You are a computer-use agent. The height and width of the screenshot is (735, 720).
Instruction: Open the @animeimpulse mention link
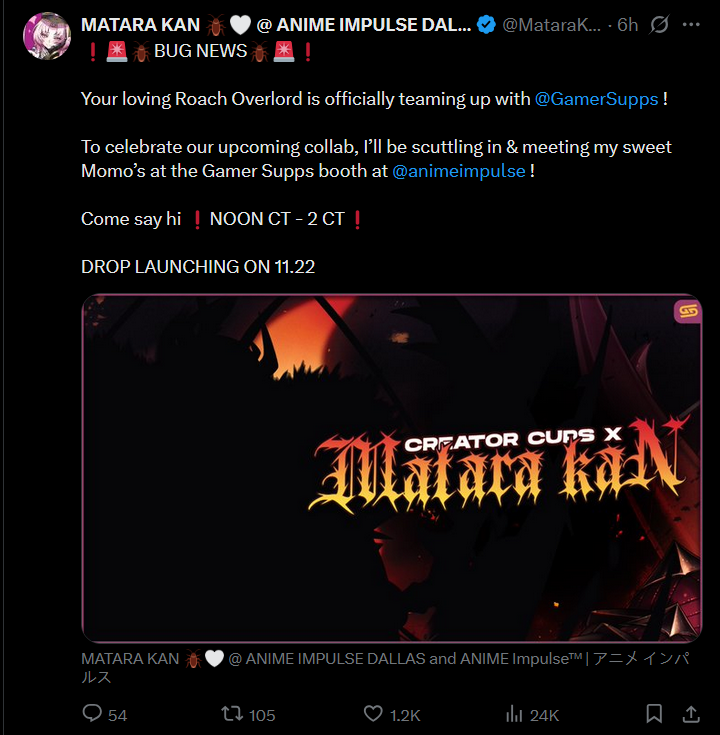click(458, 171)
